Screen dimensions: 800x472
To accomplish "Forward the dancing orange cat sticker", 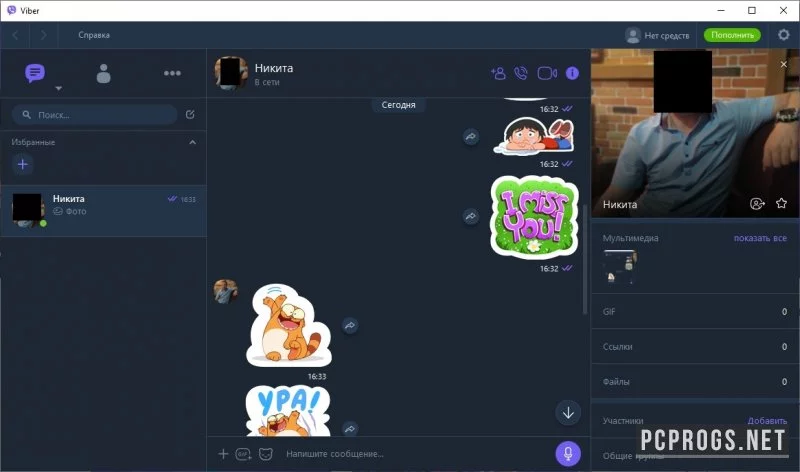I will pyautogui.click(x=350, y=325).
